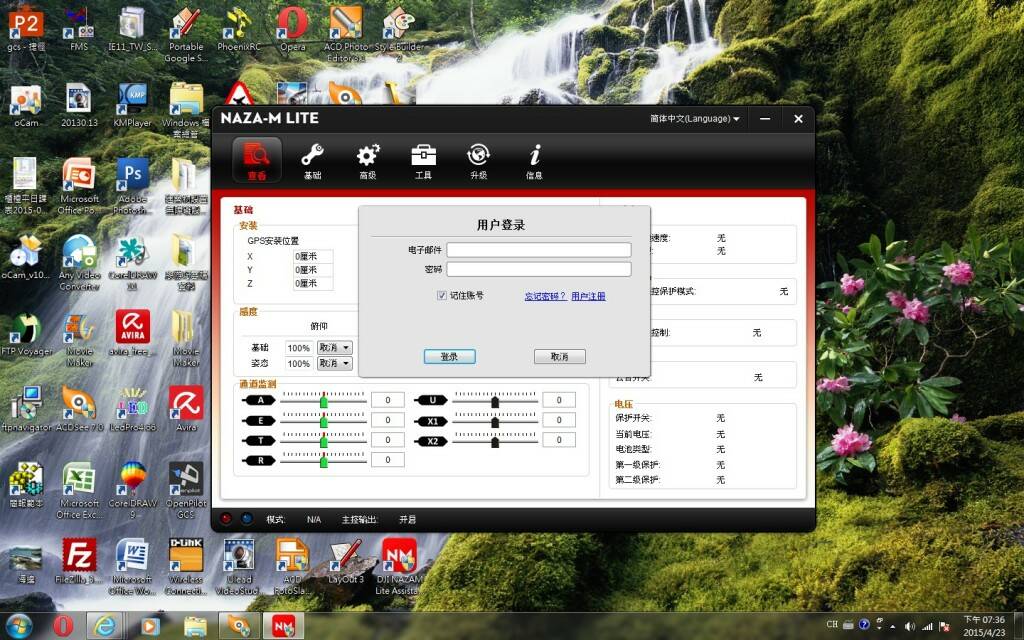Open the D-Link Wireless Connection desktop icon
Viewport: 1024px width, 640px height.
(x=186, y=566)
